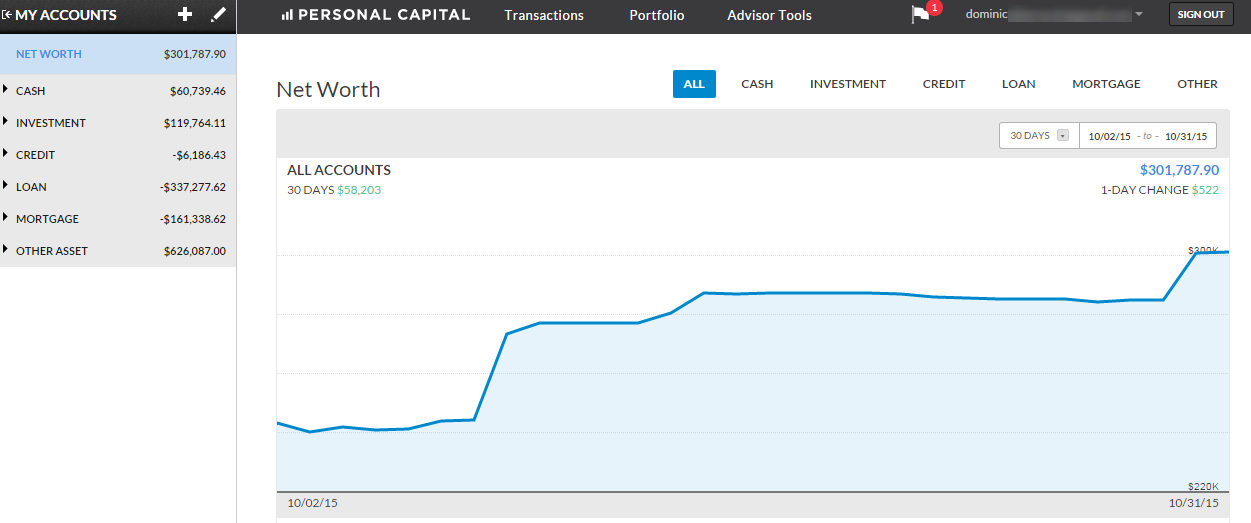Click the Other Asset balance $626,087.00

tap(195, 251)
